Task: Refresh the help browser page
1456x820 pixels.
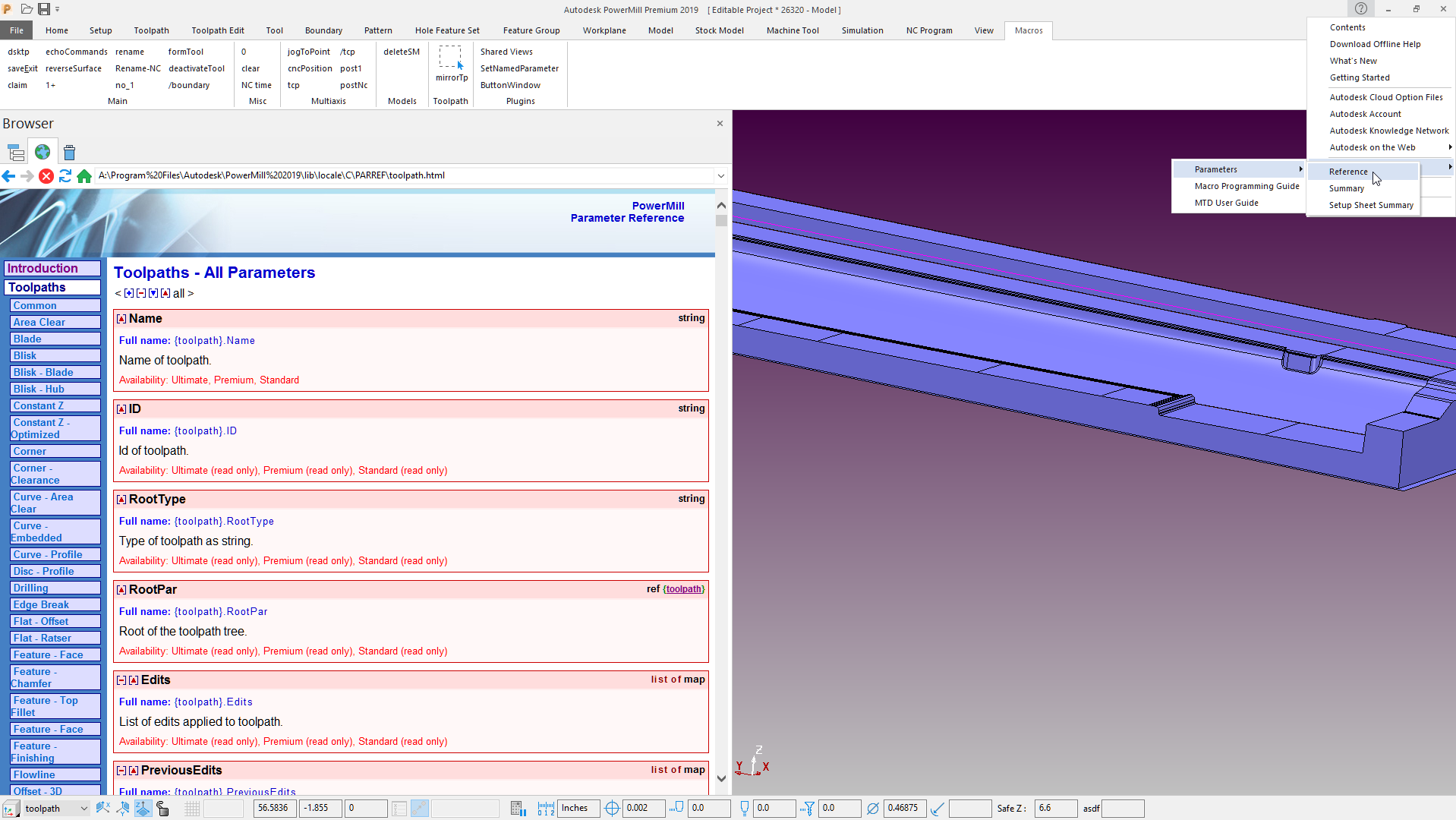Action: tap(65, 176)
